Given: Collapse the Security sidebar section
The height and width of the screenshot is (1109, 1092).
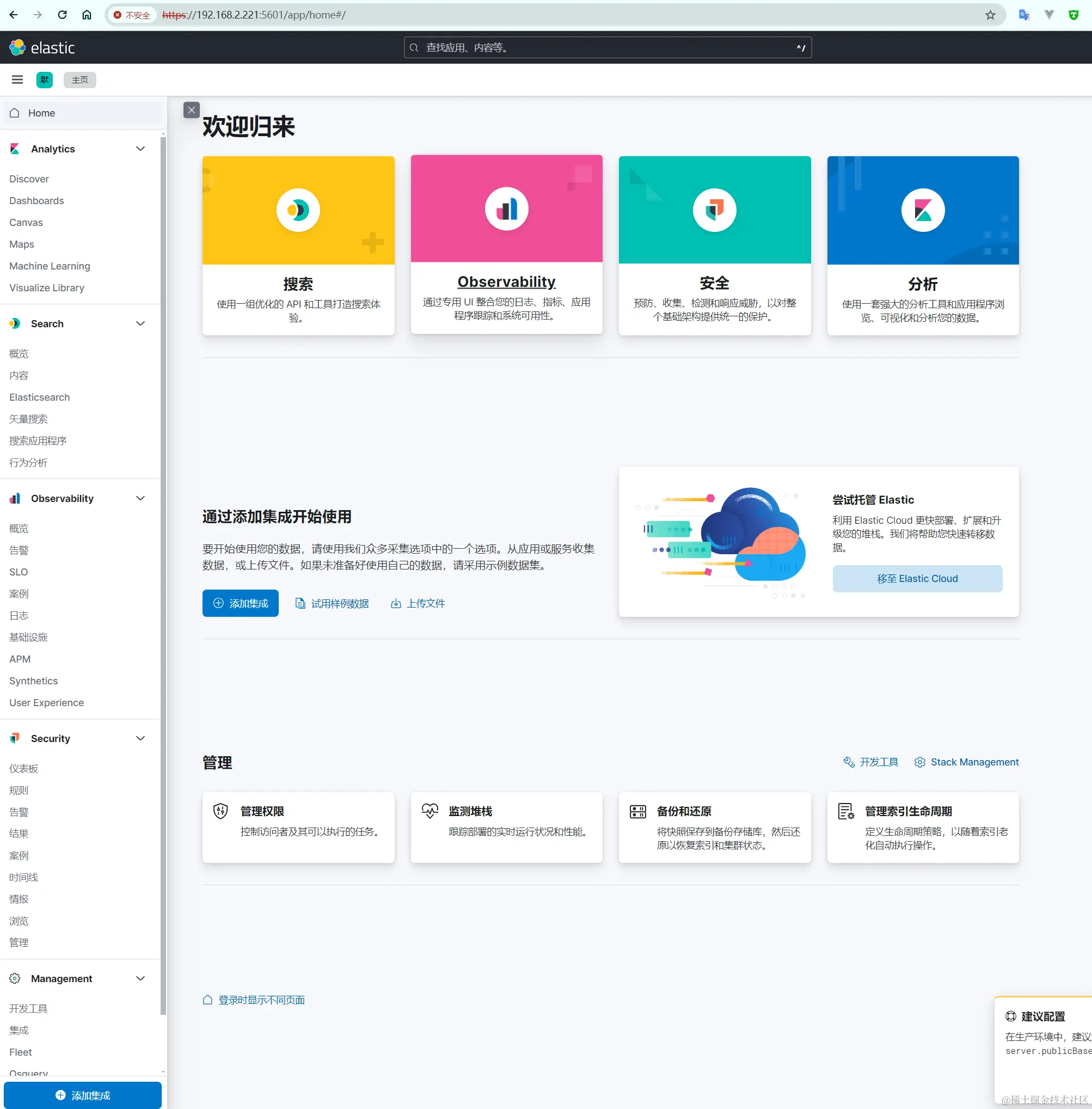Looking at the screenshot, I should click(140, 738).
